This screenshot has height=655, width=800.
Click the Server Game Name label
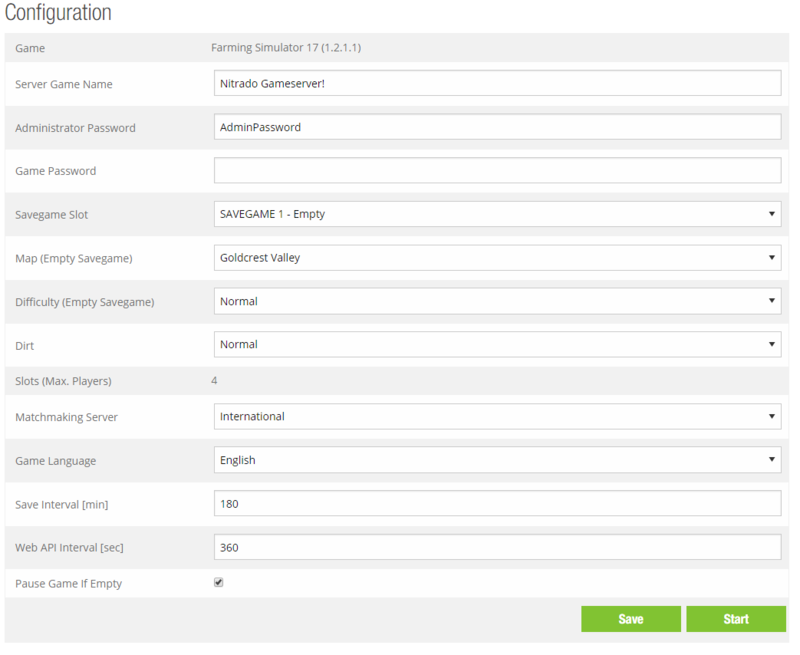click(64, 84)
